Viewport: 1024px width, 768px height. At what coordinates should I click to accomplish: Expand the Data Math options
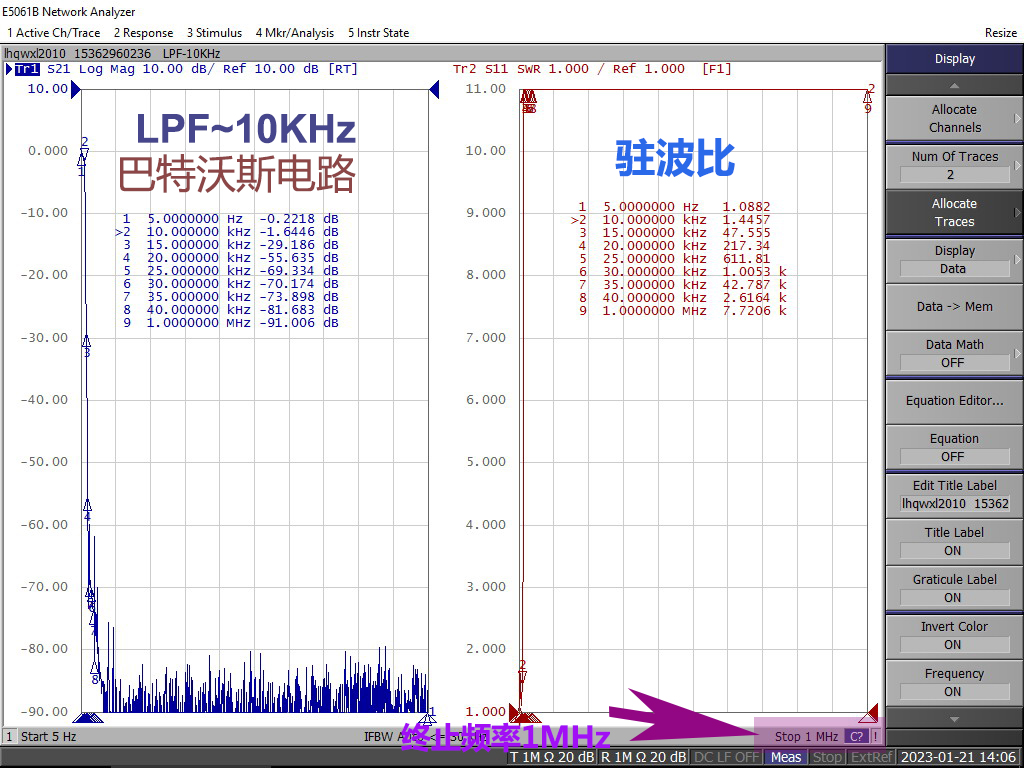tap(953, 353)
